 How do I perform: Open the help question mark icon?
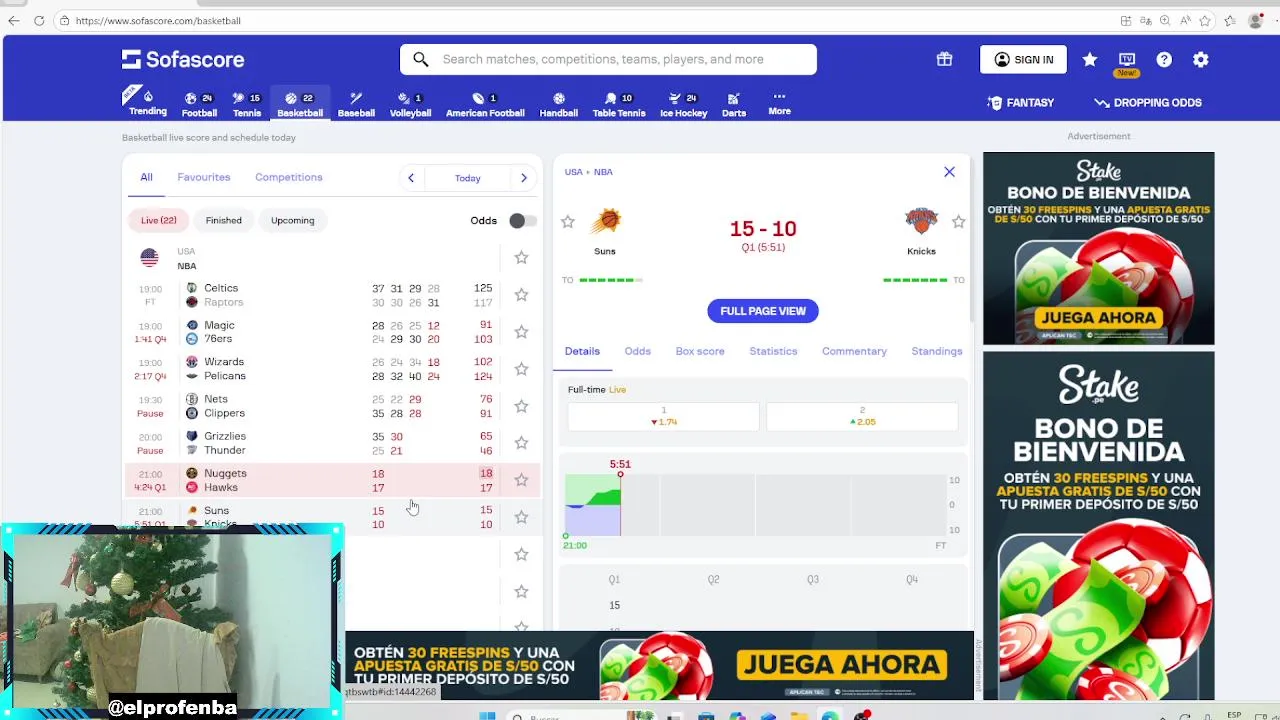click(1164, 60)
